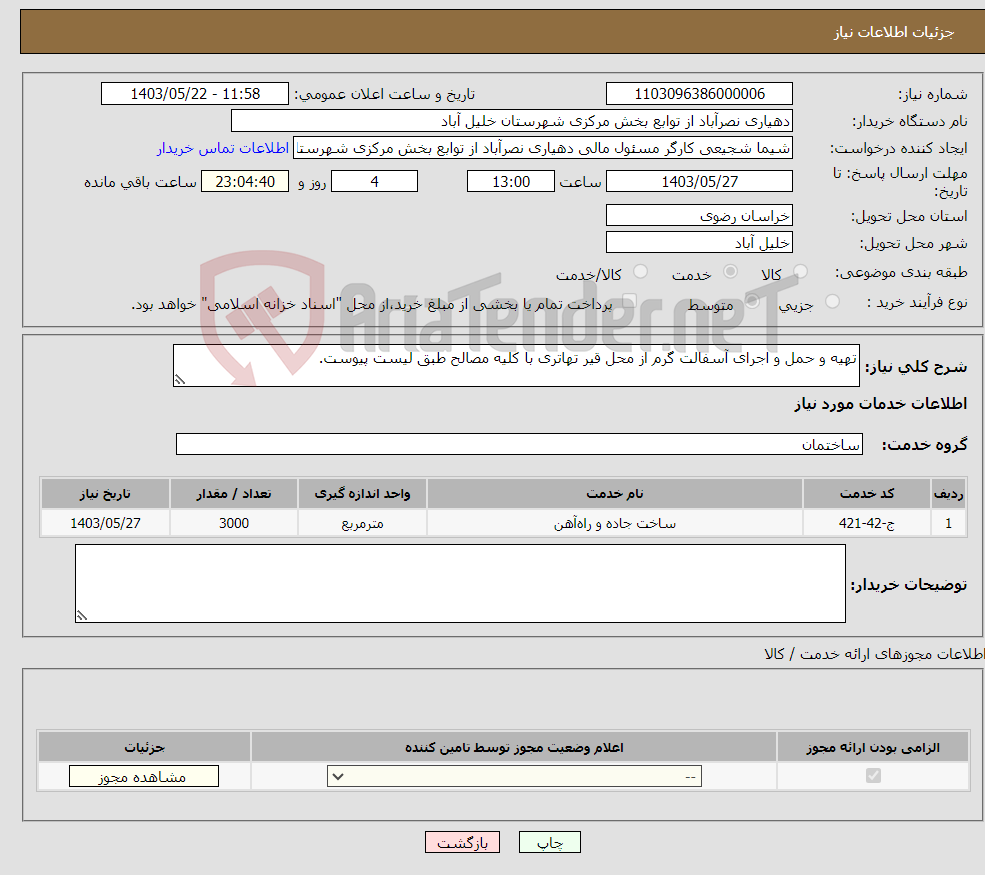Click the تاریخ نیاز column header
The height and width of the screenshot is (875, 985).
click(106, 494)
